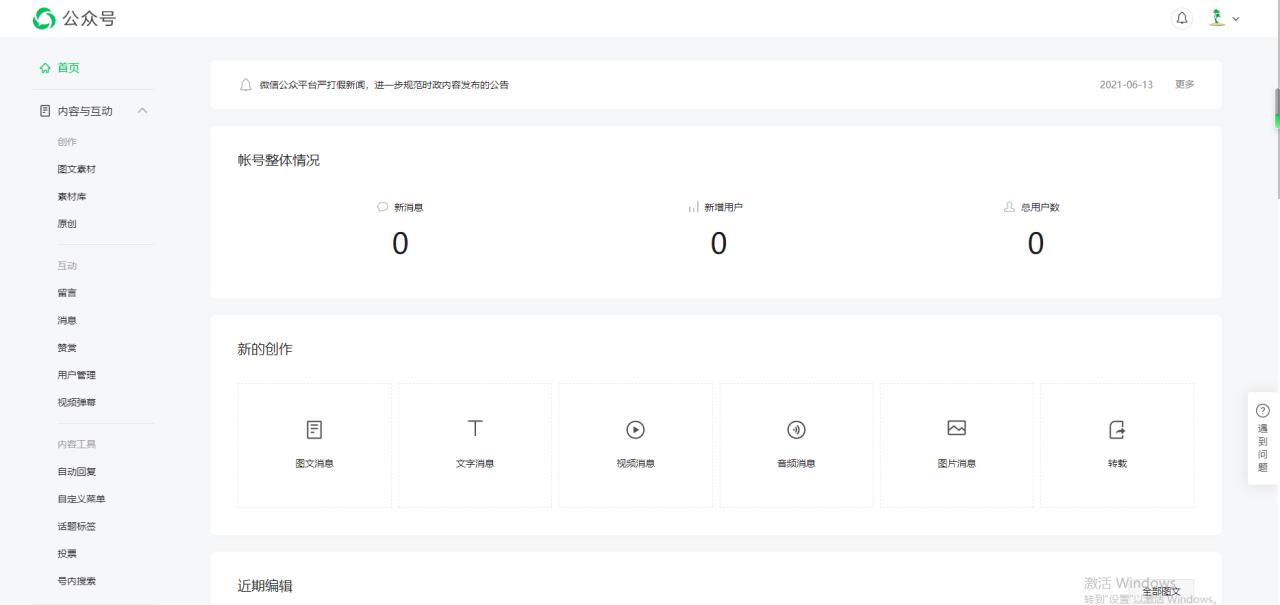
Task: Click the WeChat 公众号 logo
Action: pyautogui.click(x=74, y=18)
